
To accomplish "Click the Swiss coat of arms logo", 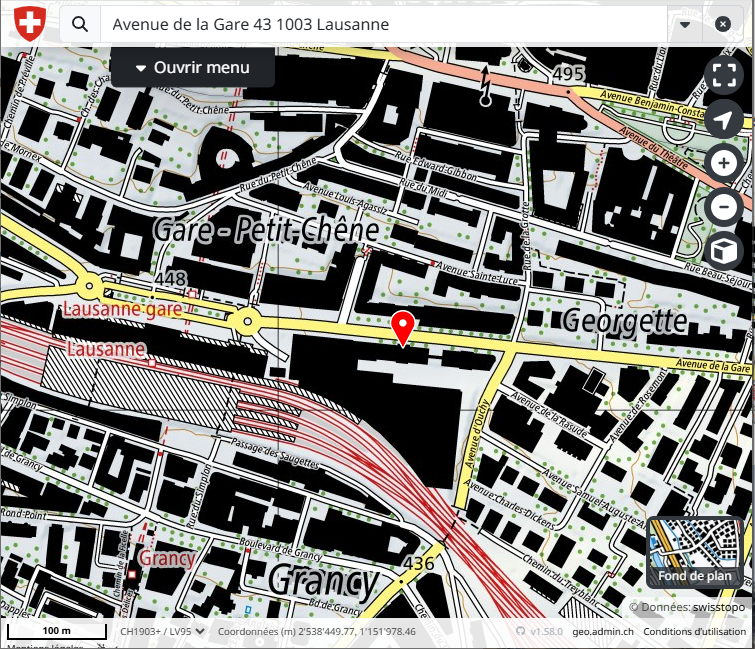I will [30, 23].
